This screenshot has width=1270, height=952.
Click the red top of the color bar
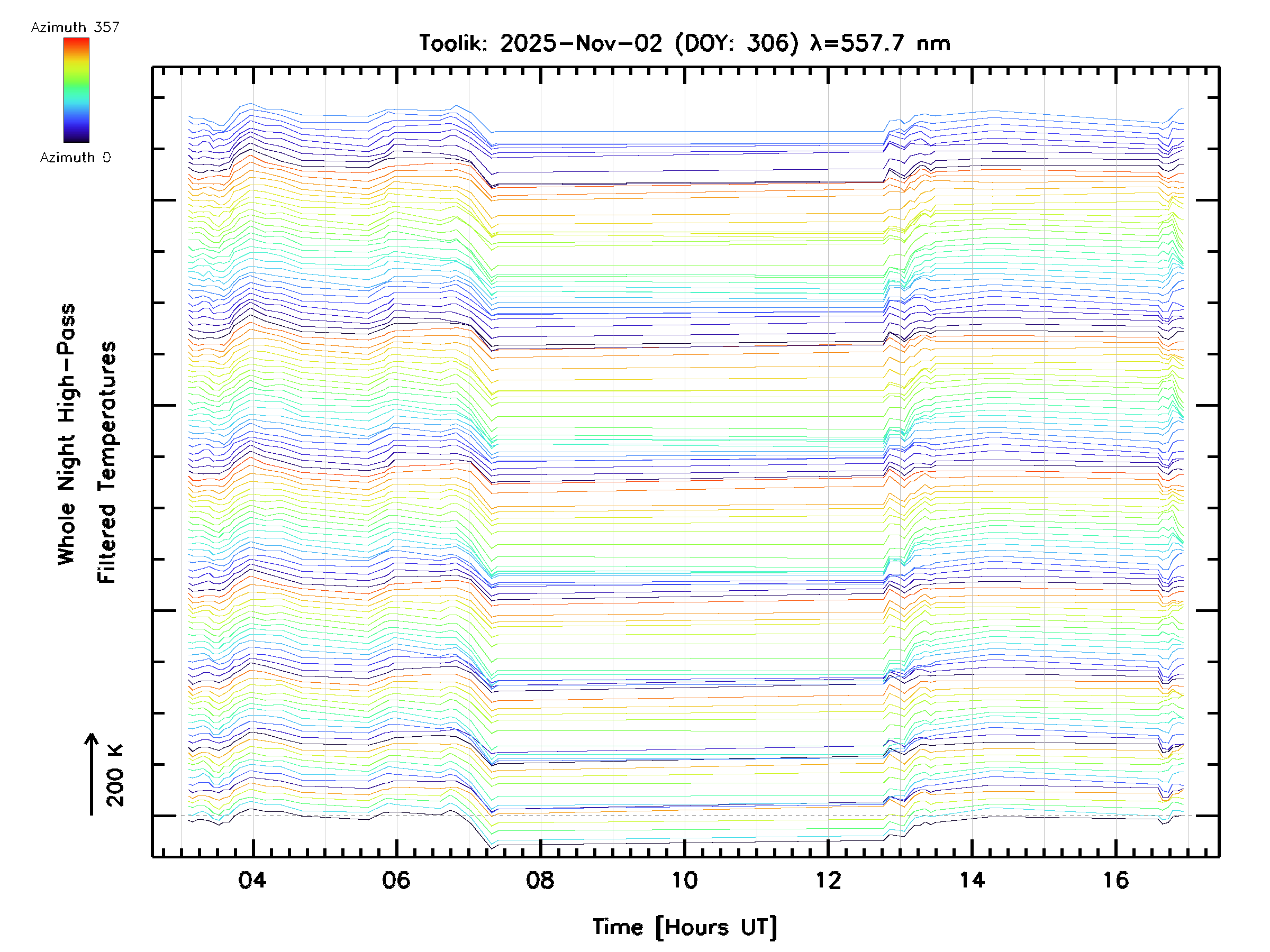pyautogui.click(x=76, y=42)
